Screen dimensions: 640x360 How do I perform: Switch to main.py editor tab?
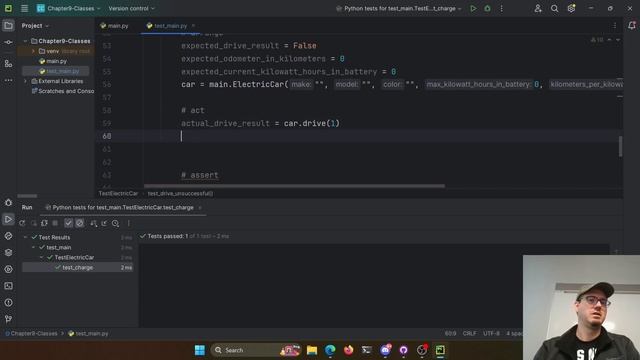114,26
